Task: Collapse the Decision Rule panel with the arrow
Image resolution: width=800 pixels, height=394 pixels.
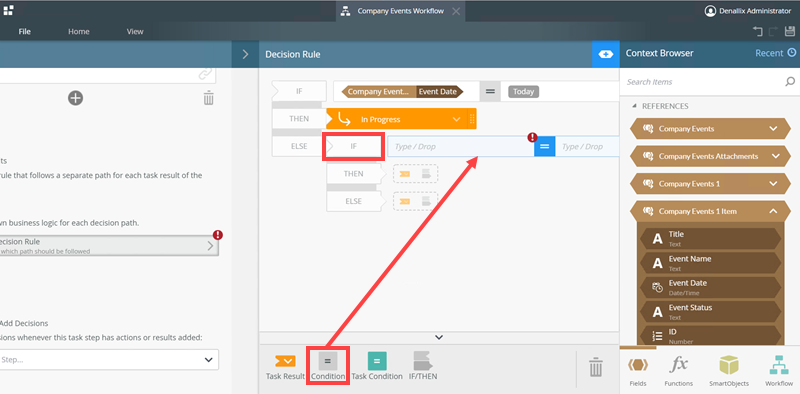Action: point(245,54)
